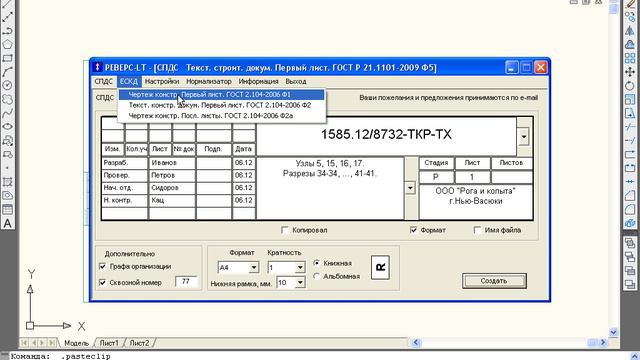Open the Информация menu

pos(258,82)
